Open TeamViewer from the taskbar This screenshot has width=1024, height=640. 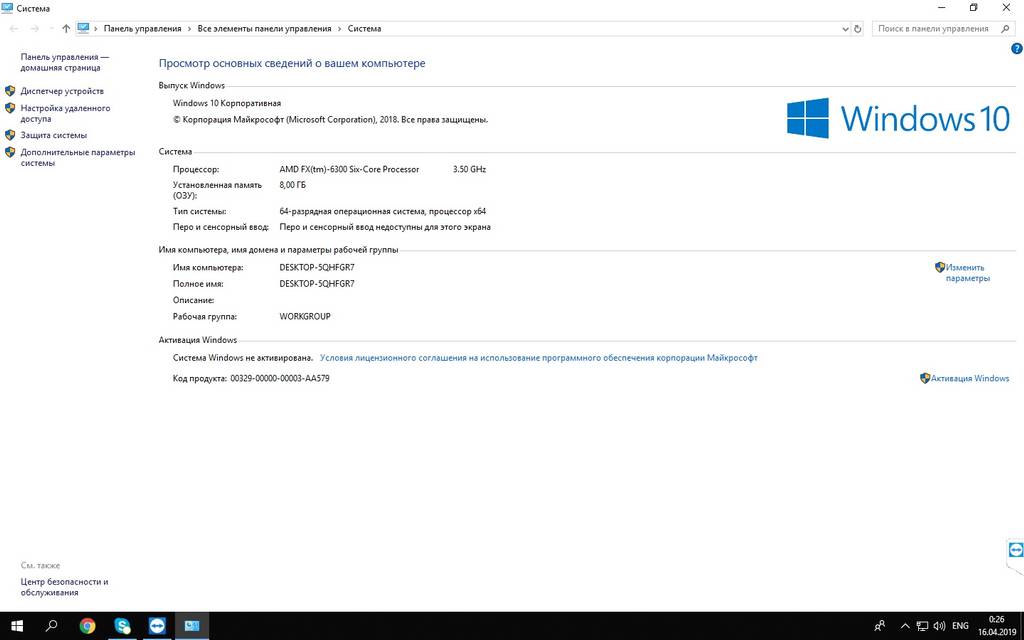click(x=157, y=626)
